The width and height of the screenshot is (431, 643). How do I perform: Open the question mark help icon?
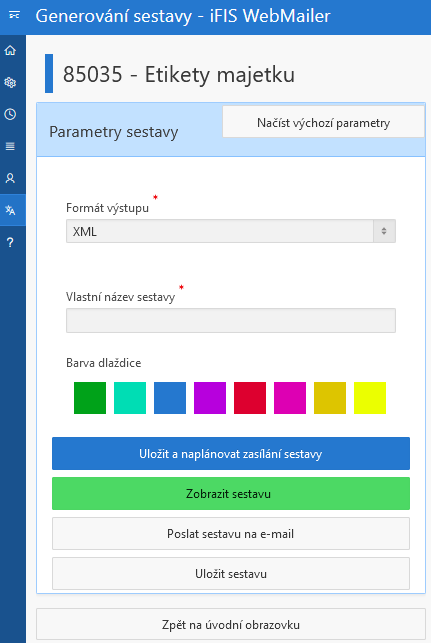pos(10,242)
